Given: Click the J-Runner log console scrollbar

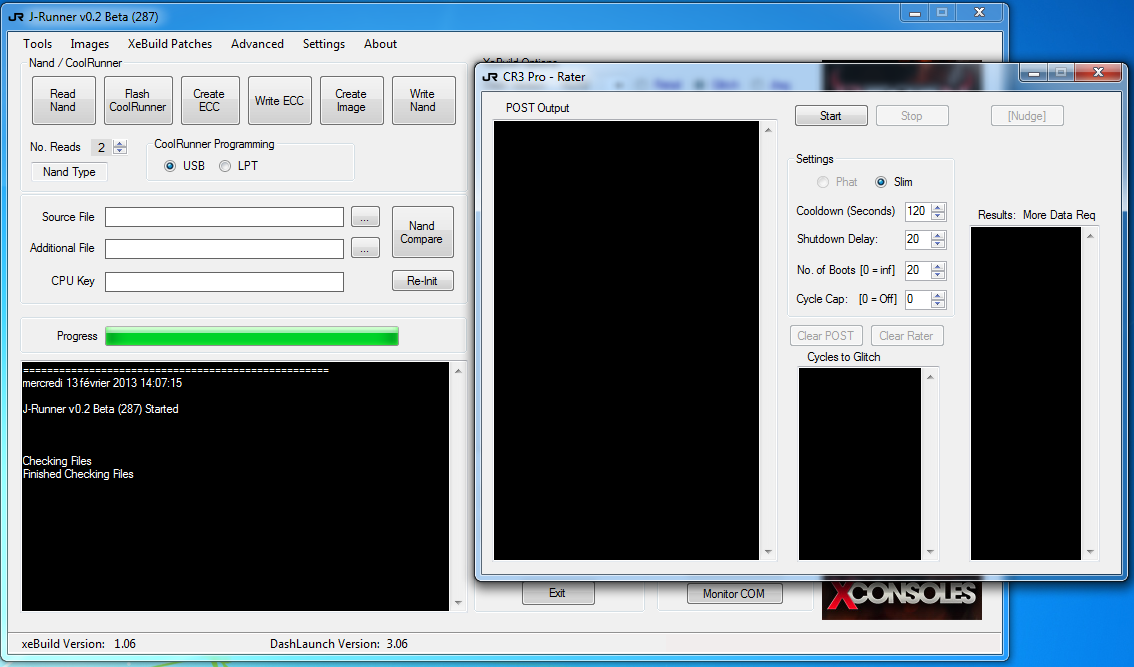Looking at the screenshot, I should point(458,486).
